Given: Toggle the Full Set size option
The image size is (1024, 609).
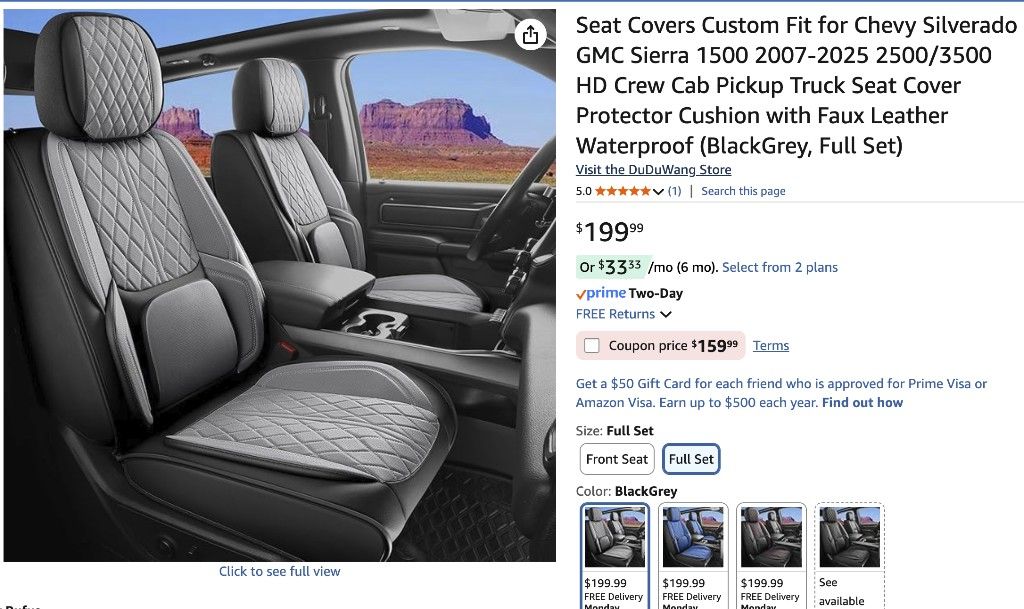Looking at the screenshot, I should pos(691,459).
